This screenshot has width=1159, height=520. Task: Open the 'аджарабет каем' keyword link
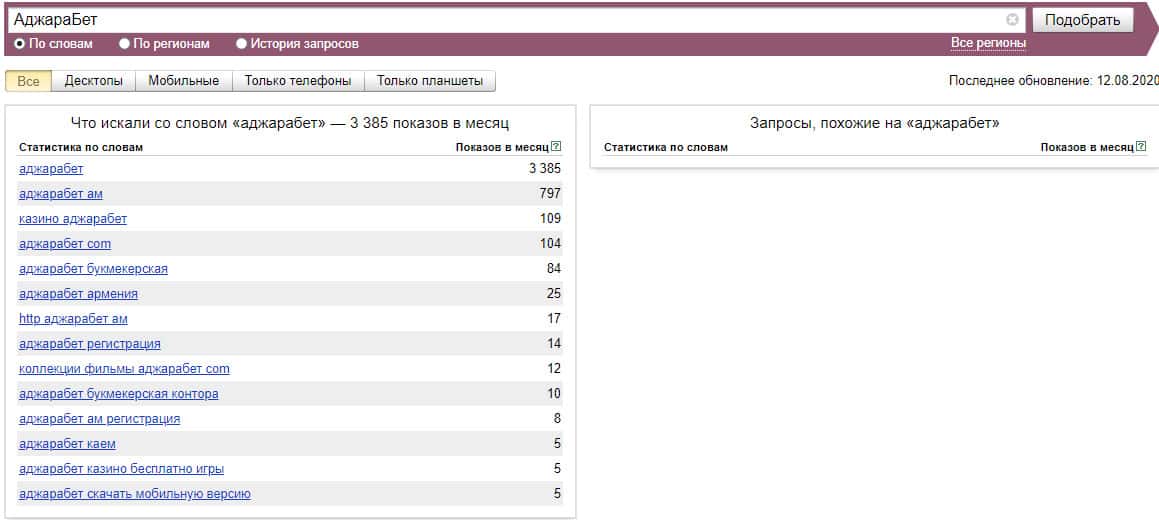coord(67,444)
